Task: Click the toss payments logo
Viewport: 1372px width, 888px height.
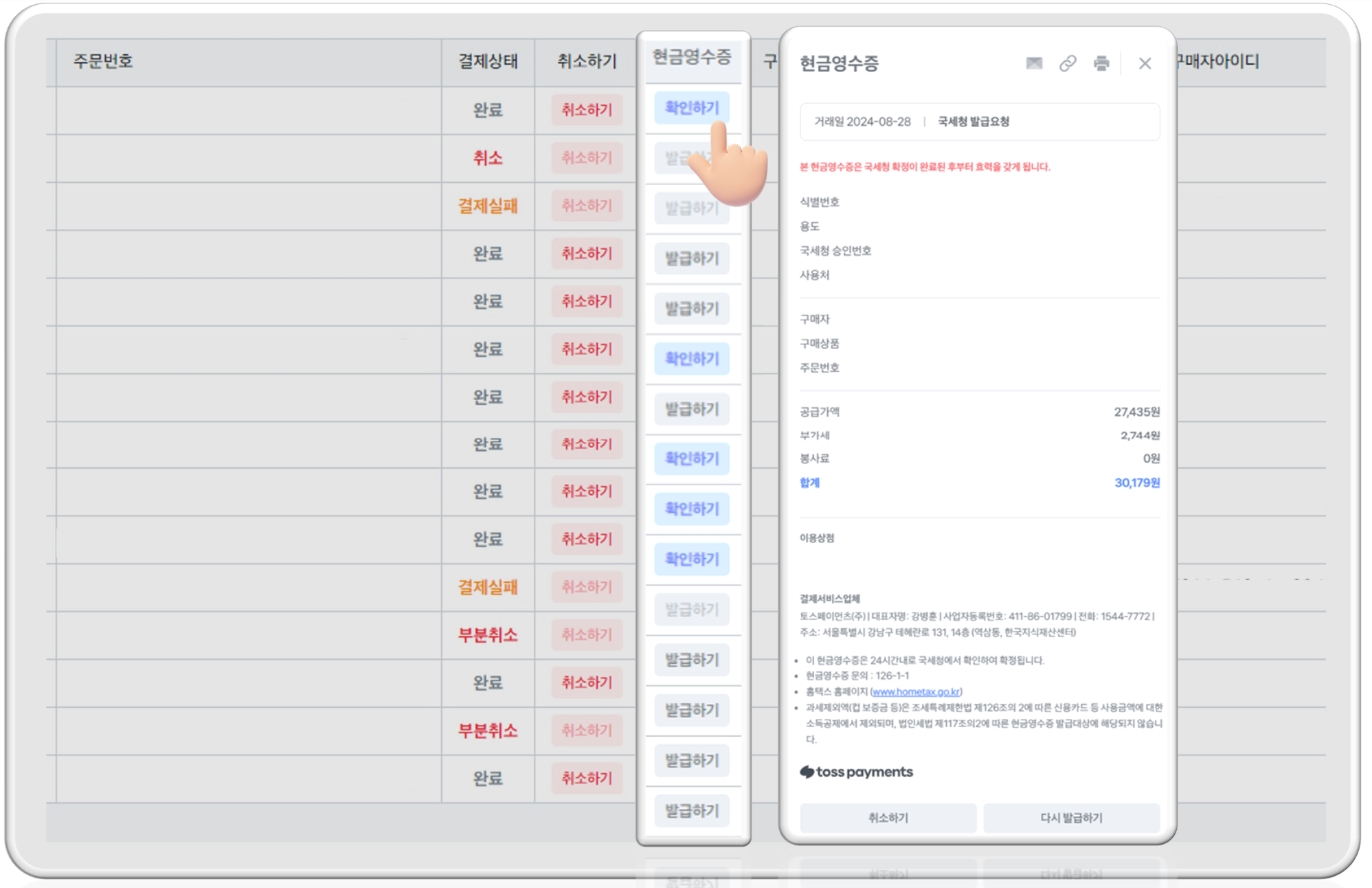Action: (856, 772)
